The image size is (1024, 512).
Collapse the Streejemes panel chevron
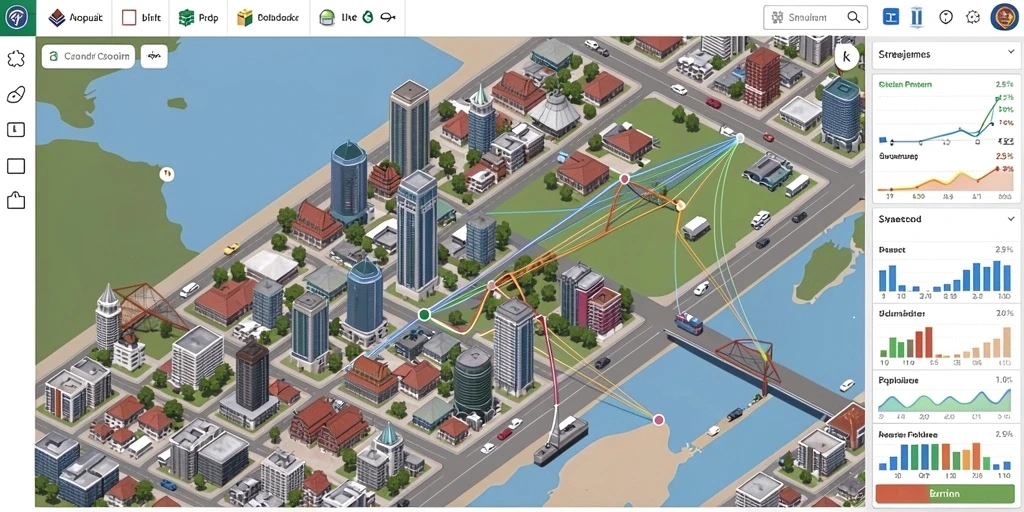point(1011,54)
